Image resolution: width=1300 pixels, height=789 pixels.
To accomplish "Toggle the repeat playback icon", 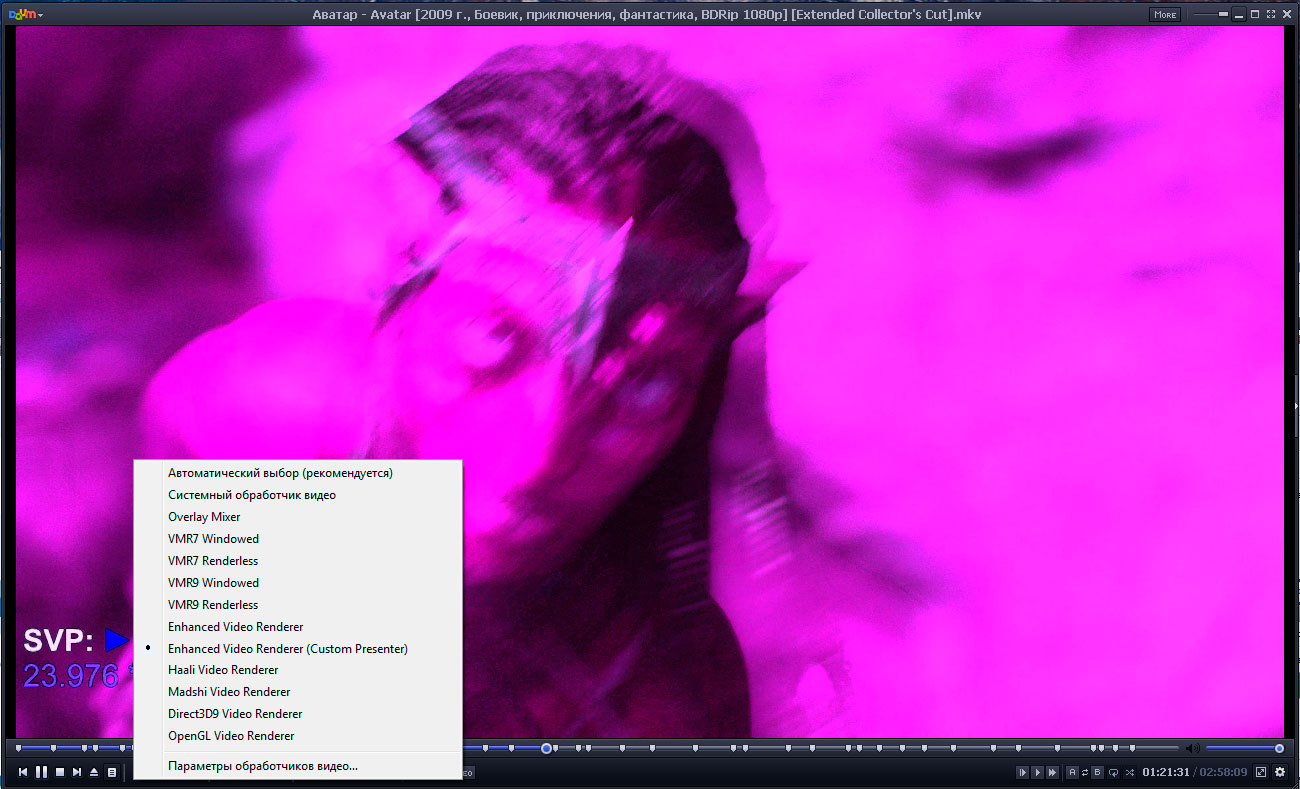I will tap(1113, 772).
